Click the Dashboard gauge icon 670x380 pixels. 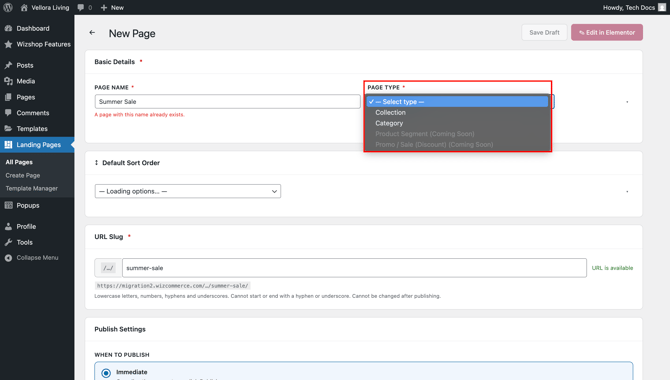click(8, 28)
